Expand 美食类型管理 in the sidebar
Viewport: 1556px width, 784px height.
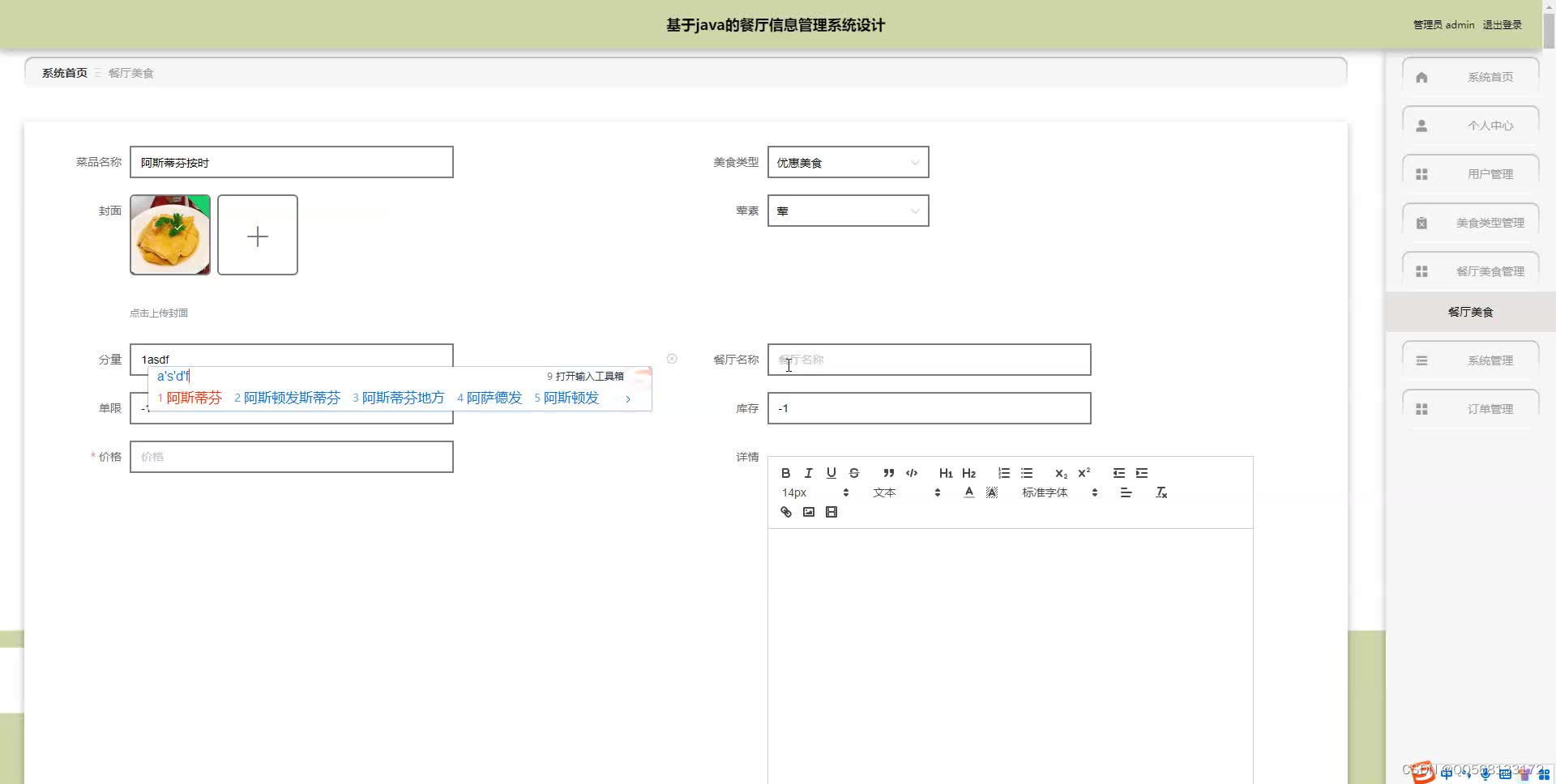coord(1471,223)
